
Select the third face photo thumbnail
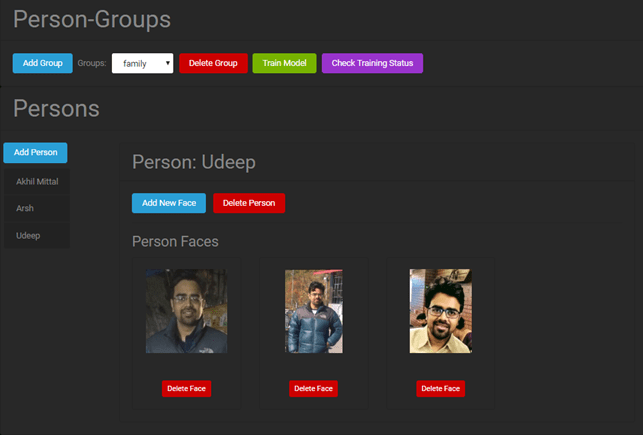pos(440,311)
